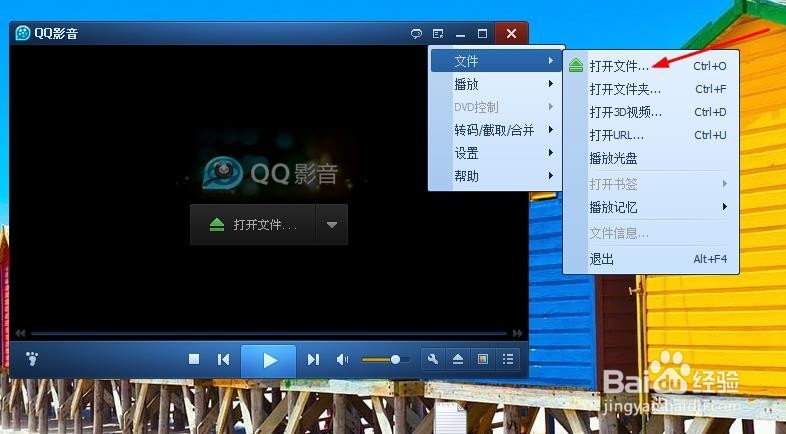Click the rewind arrows beside progress bar
The width and height of the screenshot is (786, 434).
click(x=20, y=333)
